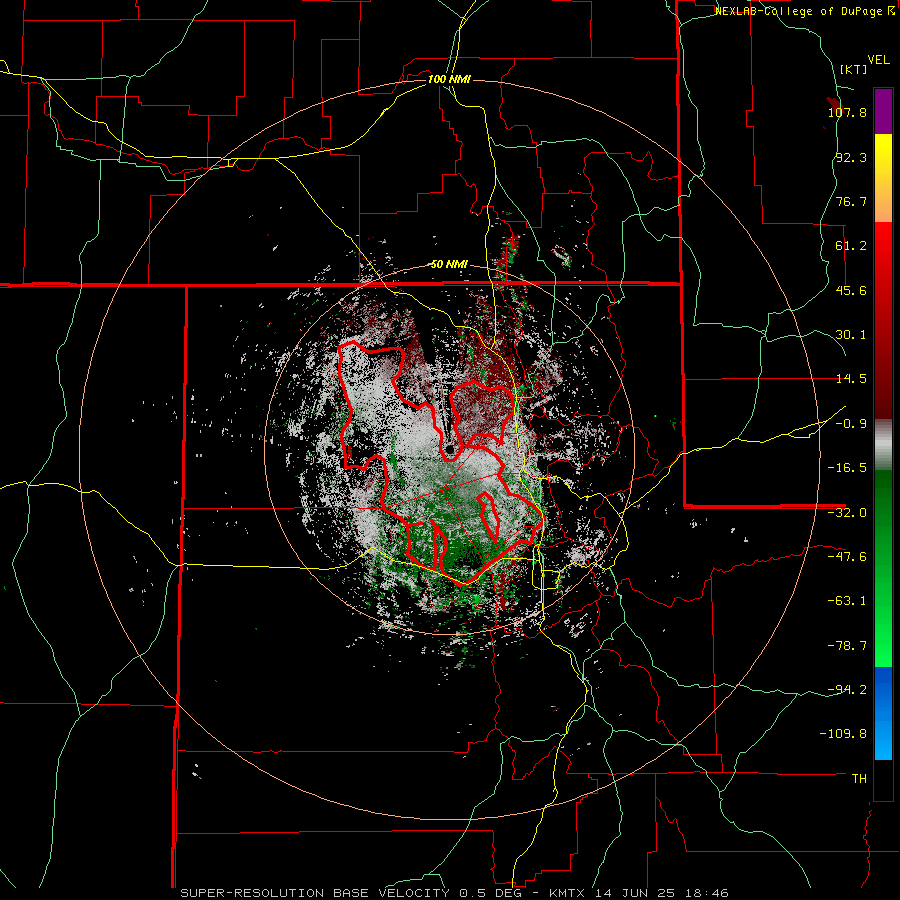Click the VEL legend title

pos(878,60)
